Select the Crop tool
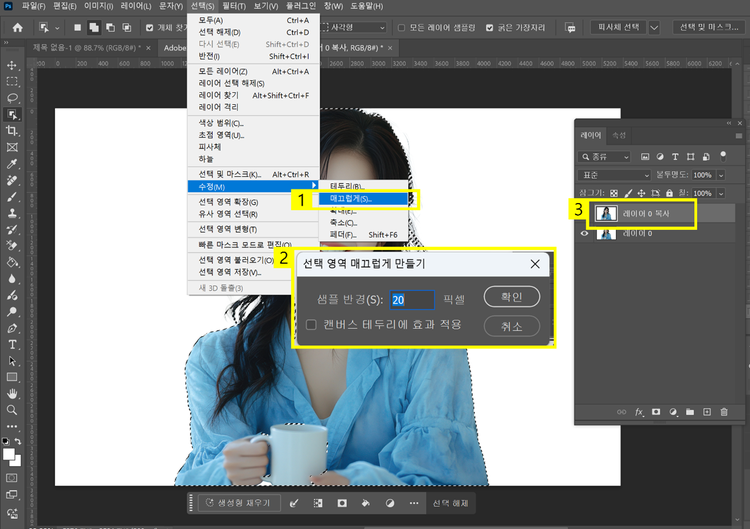750x529 pixels. click(x=12, y=131)
